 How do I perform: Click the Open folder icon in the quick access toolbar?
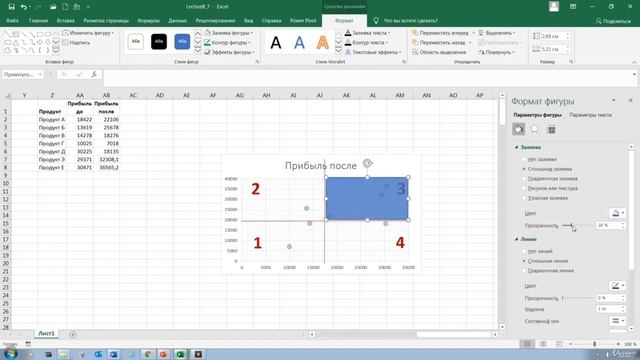(53, 7)
